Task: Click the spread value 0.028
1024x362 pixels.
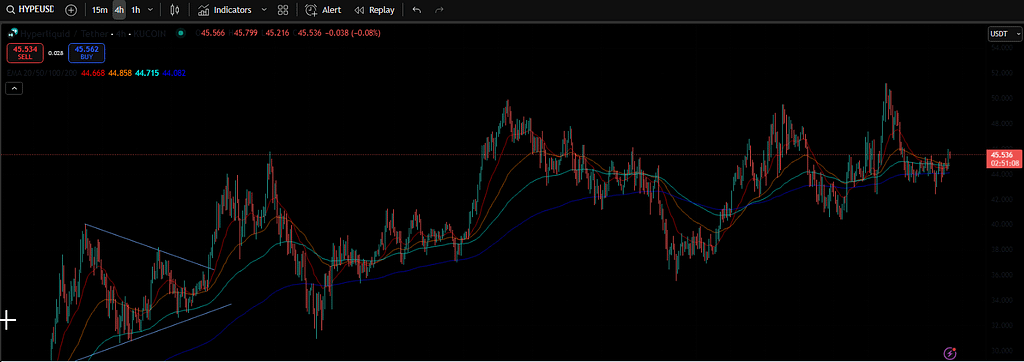Action: pos(56,52)
